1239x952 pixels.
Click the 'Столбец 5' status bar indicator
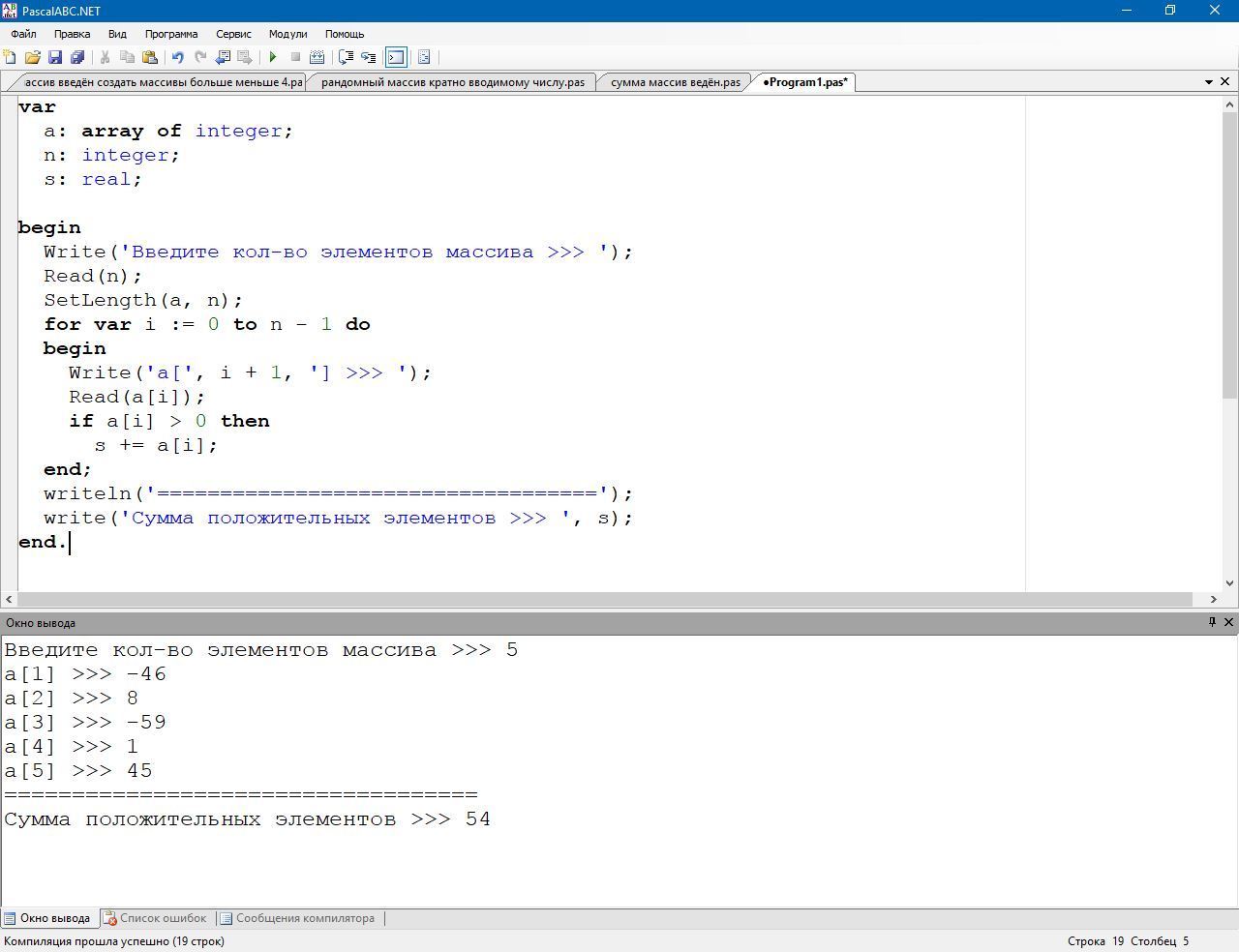[x=1160, y=940]
